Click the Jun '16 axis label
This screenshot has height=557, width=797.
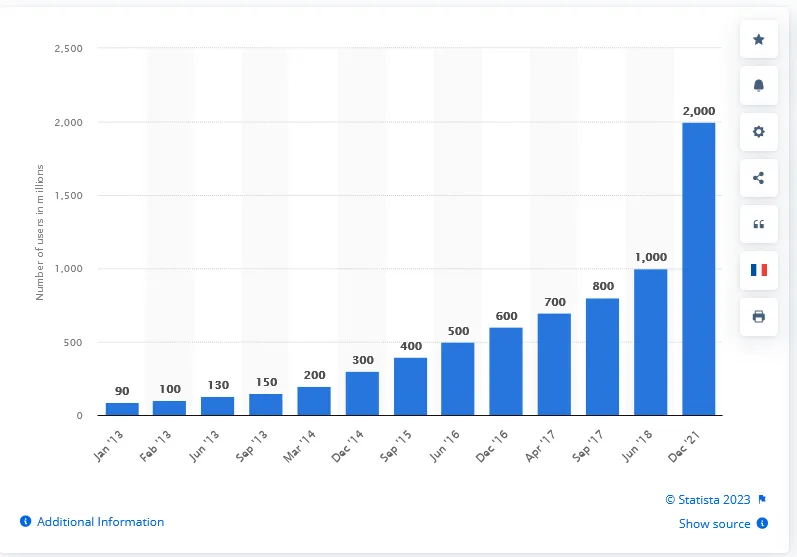click(x=444, y=446)
